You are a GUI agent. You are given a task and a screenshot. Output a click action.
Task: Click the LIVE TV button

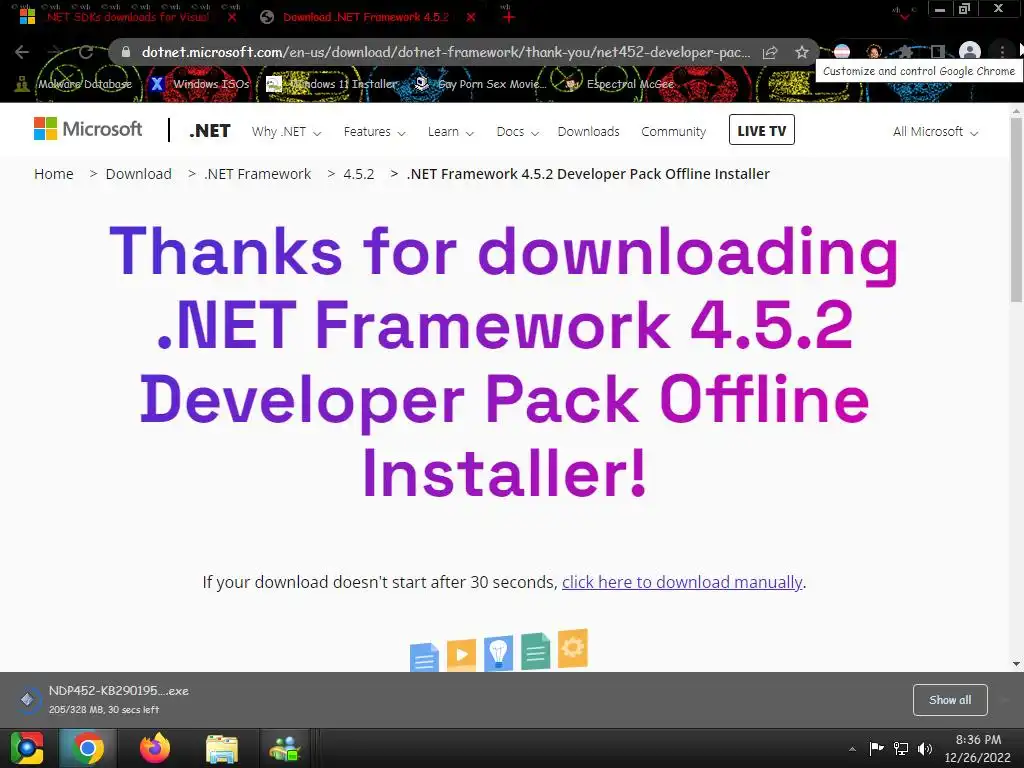(x=761, y=130)
